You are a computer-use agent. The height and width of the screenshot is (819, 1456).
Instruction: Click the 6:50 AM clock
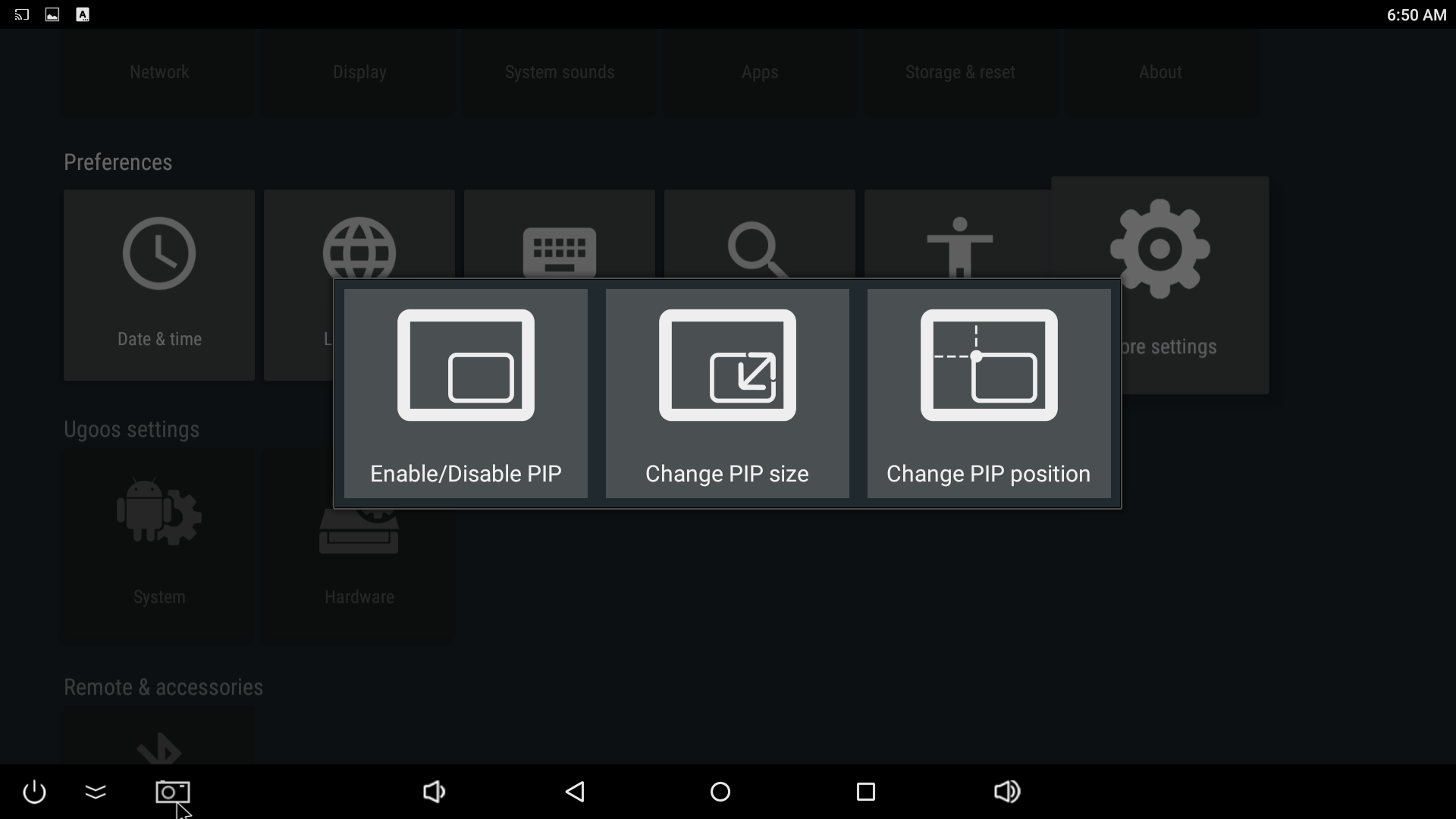tap(1417, 15)
